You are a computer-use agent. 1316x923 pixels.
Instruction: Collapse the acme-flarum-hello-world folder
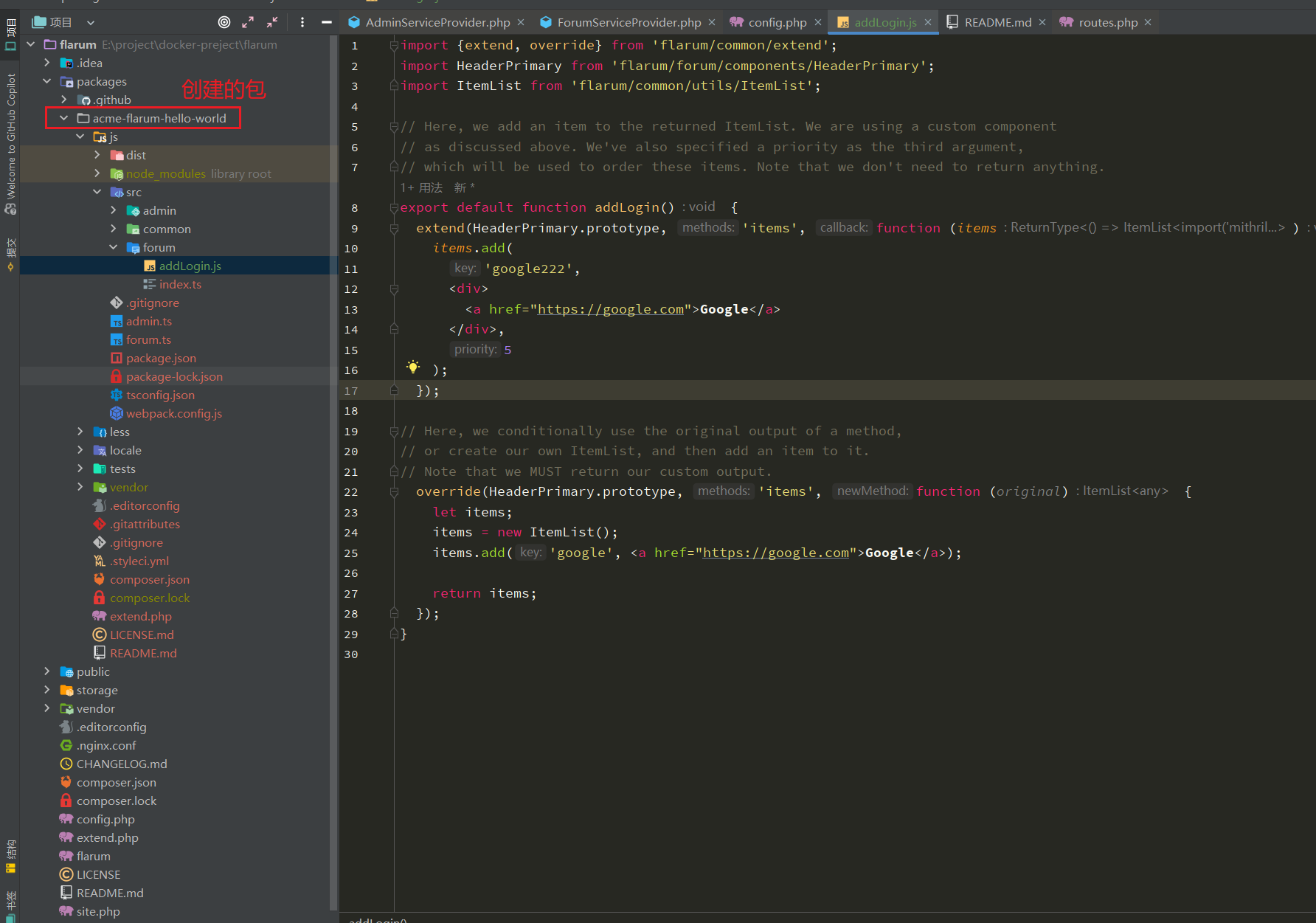click(x=64, y=118)
